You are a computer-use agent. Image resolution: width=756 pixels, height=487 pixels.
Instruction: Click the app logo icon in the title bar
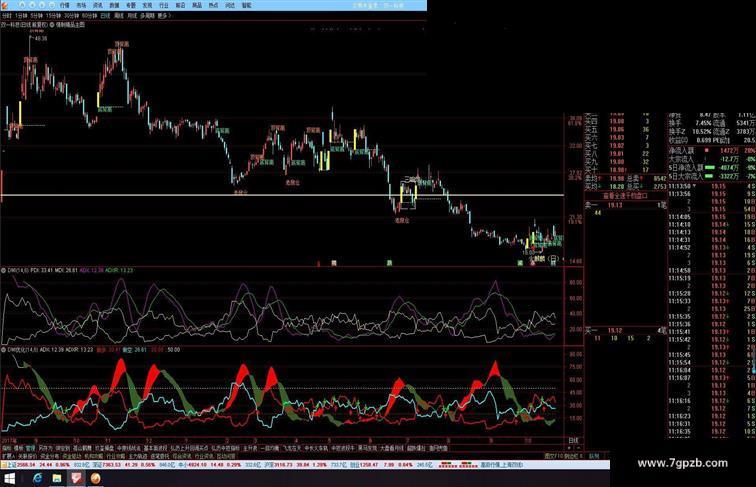[x=4, y=5]
